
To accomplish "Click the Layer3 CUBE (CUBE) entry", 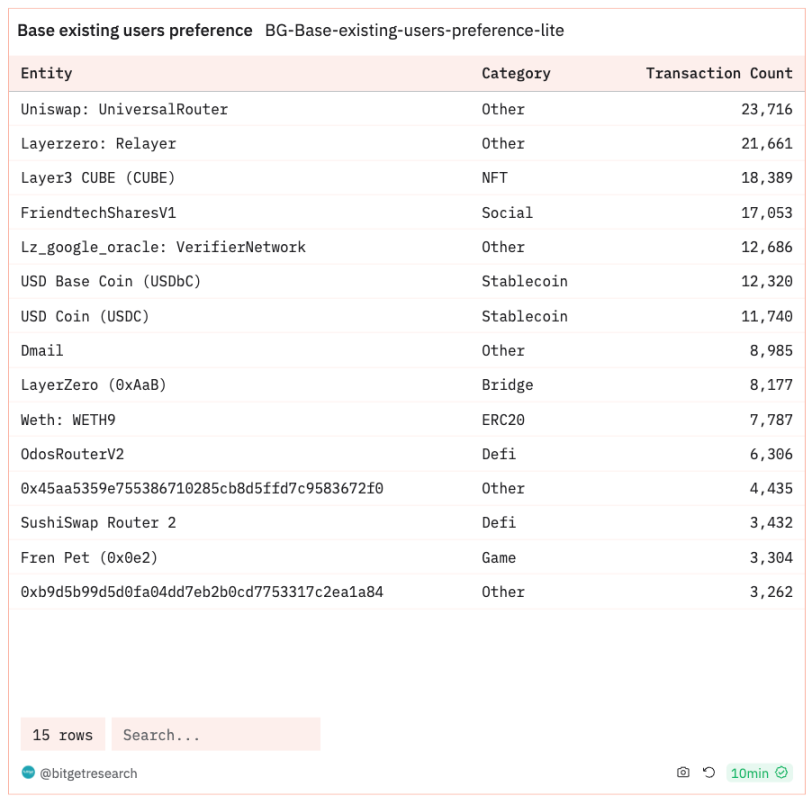I will (x=98, y=178).
